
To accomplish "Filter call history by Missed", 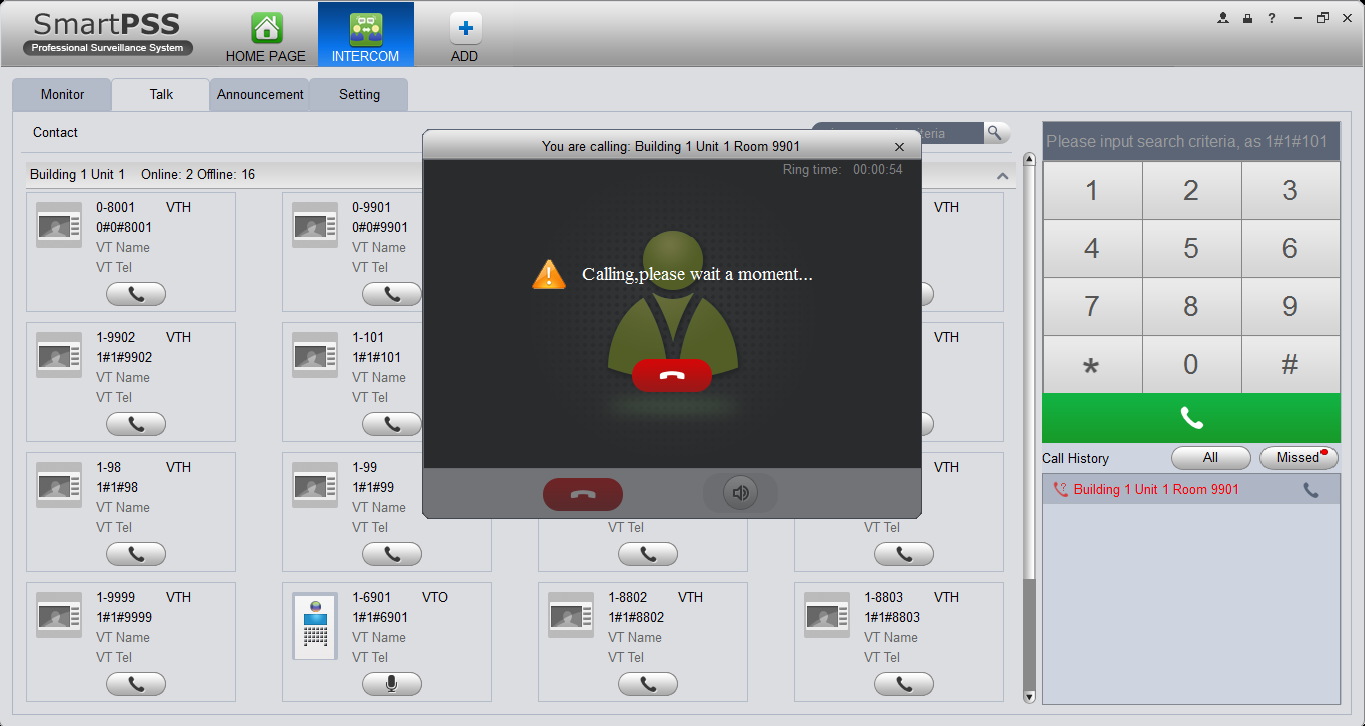I will (x=1298, y=458).
